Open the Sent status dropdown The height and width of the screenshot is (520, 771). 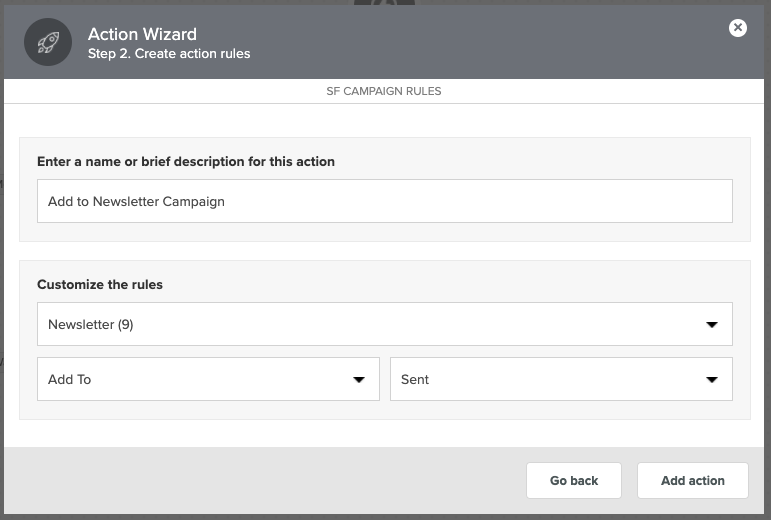tap(561, 379)
